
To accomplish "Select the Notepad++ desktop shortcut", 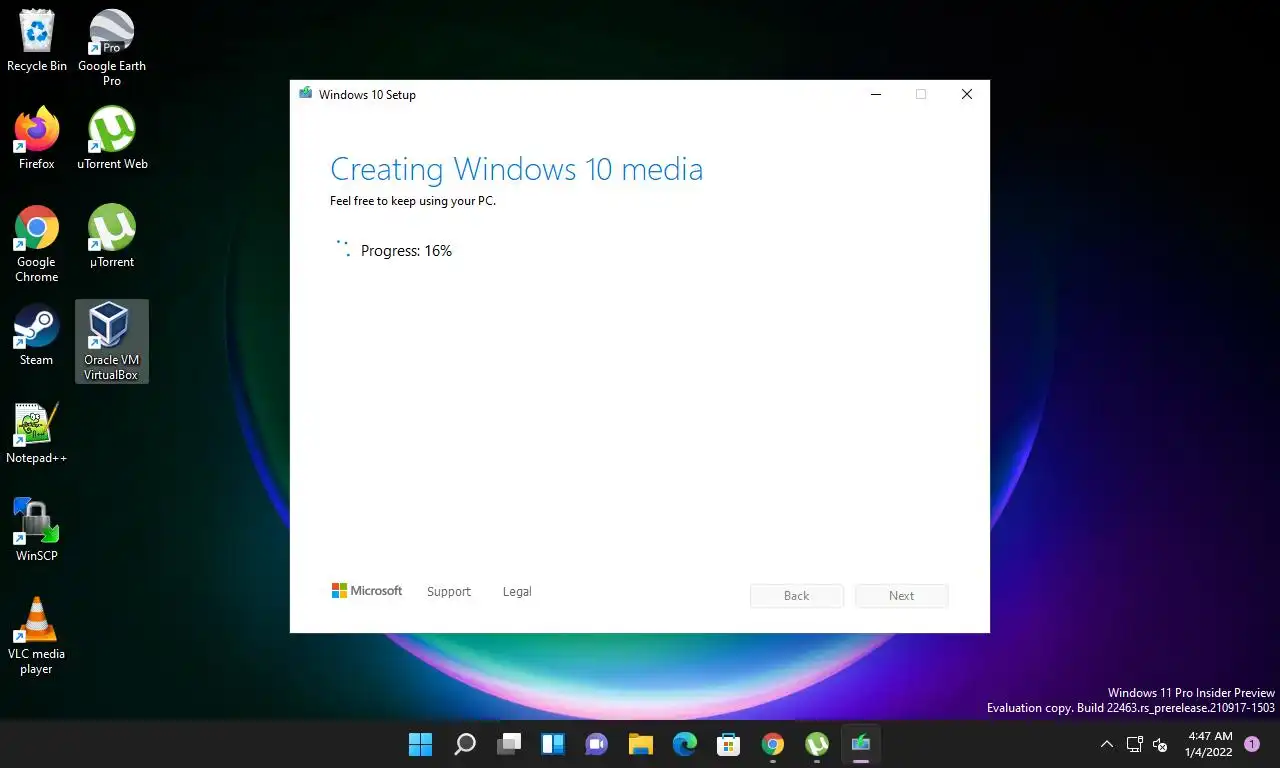I will tap(37, 433).
